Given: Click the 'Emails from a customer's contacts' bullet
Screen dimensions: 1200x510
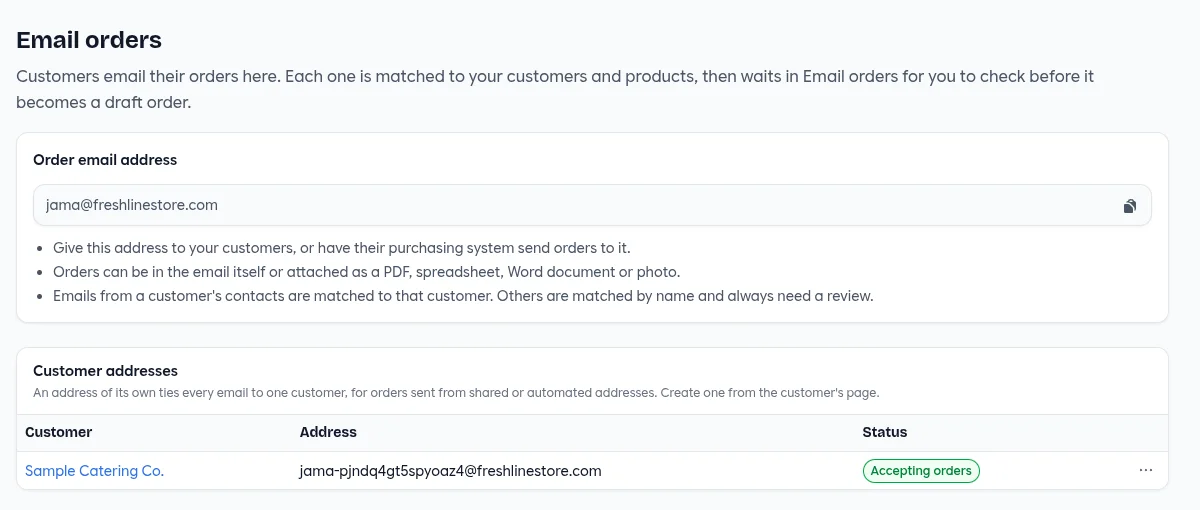Looking at the screenshot, I should (463, 296).
